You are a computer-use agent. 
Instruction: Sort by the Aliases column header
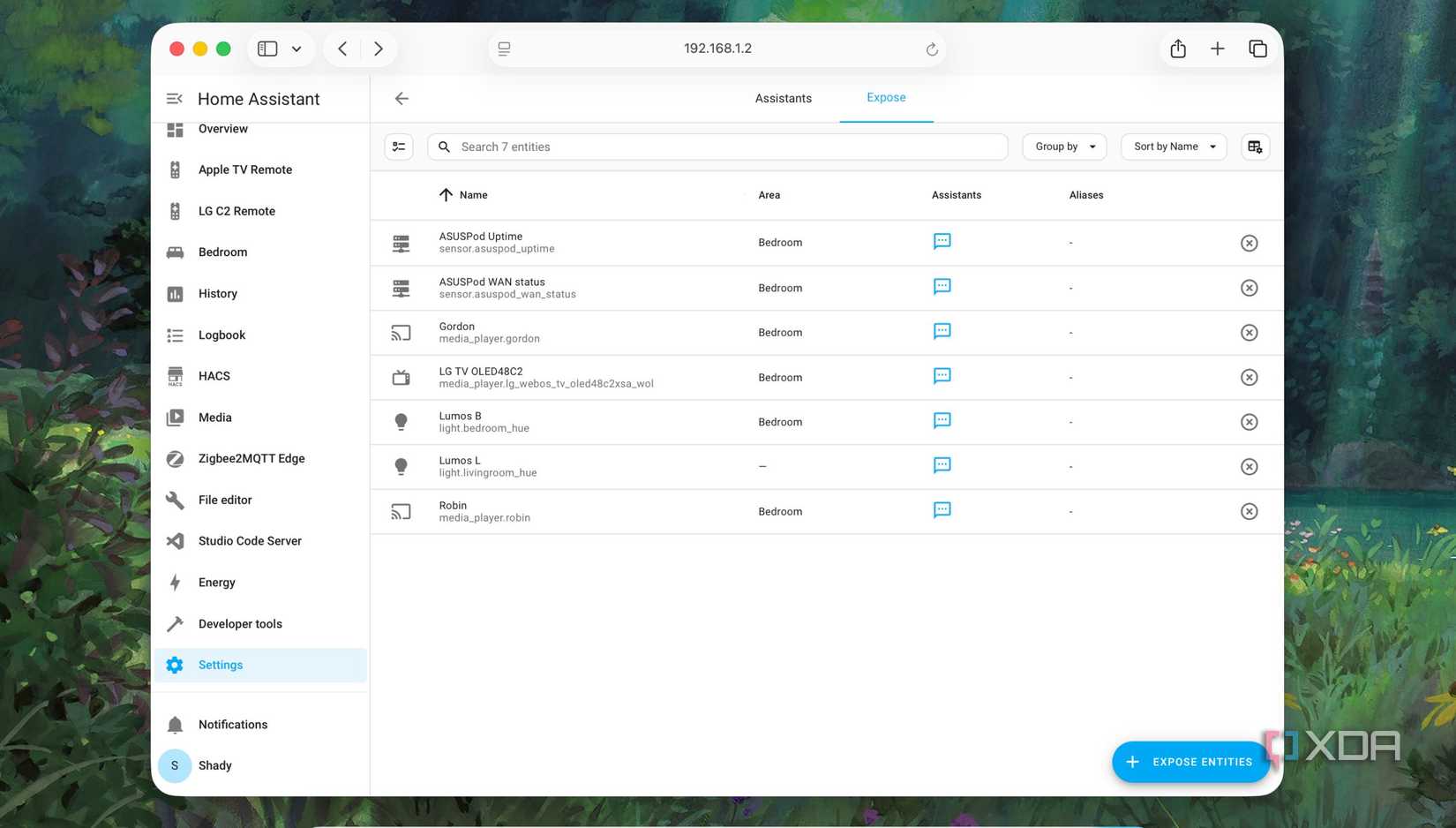click(1086, 195)
